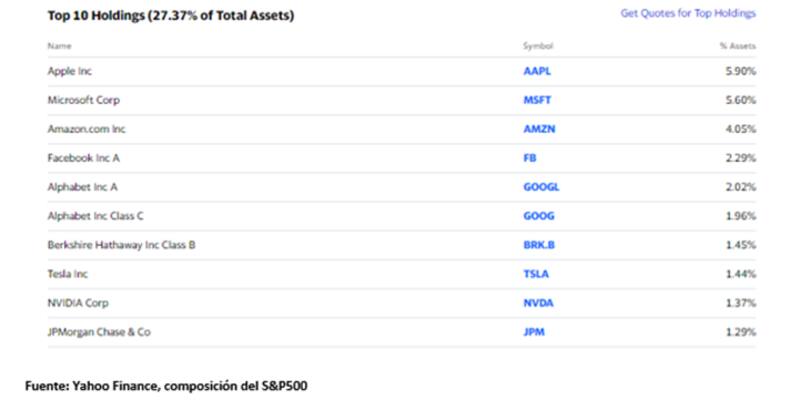The width and height of the screenshot is (800, 410).
Task: Click the Name column header
Action: pos(59,47)
